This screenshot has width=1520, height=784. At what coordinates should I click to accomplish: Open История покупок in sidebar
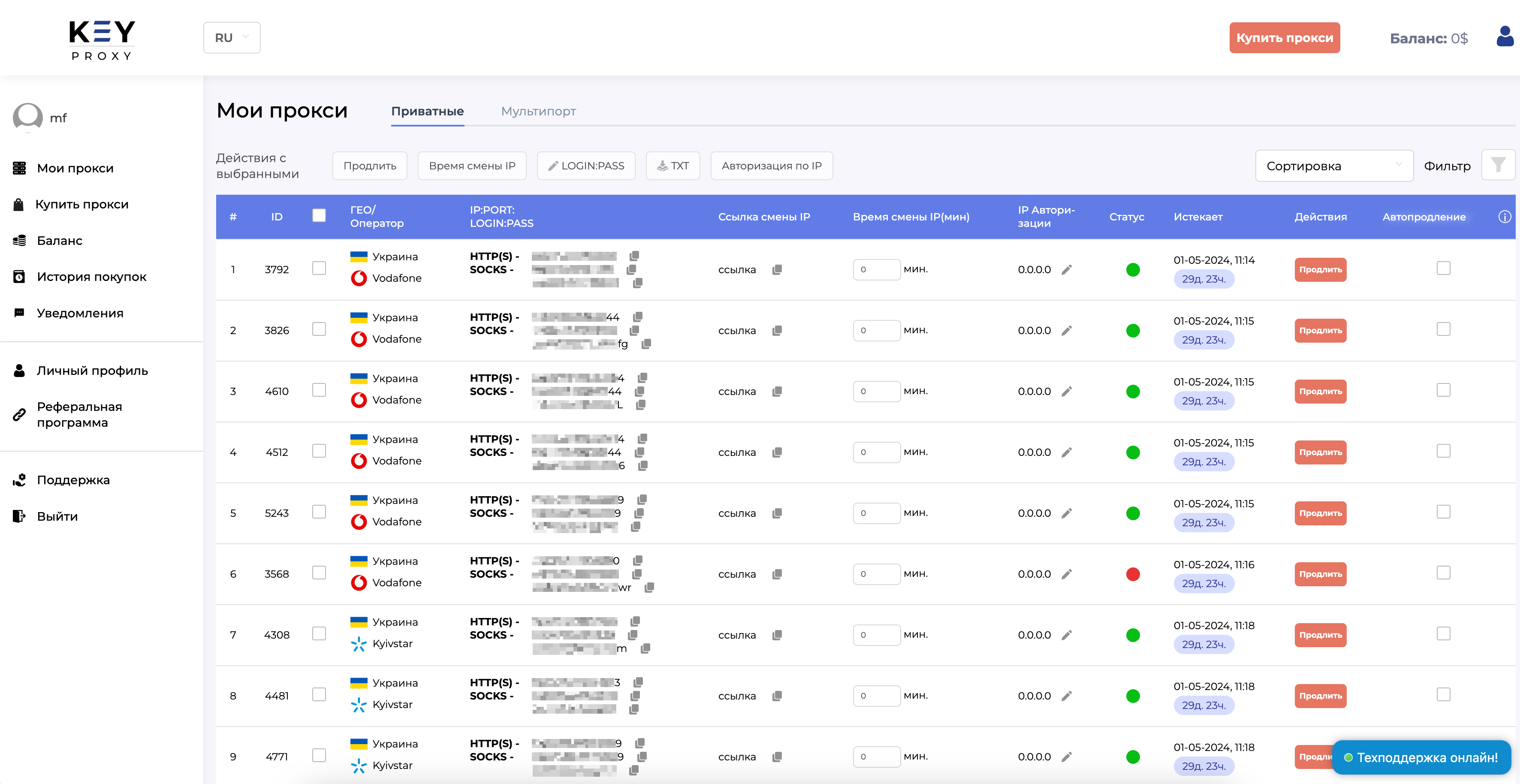click(x=91, y=277)
